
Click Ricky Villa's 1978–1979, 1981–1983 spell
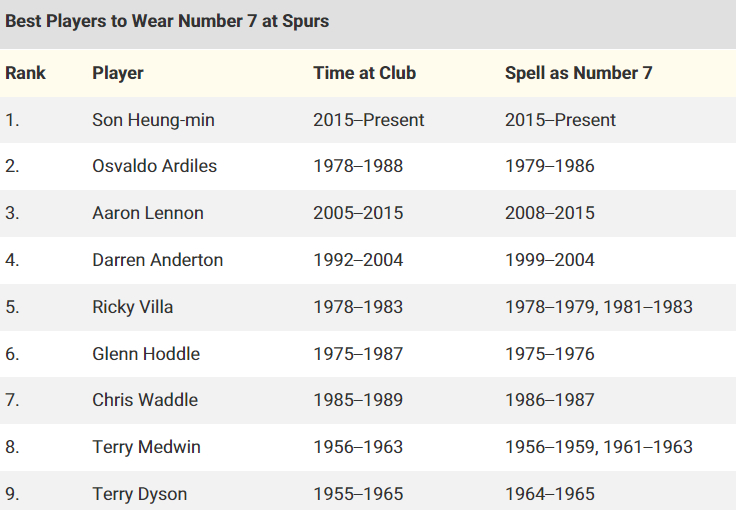tap(598, 307)
